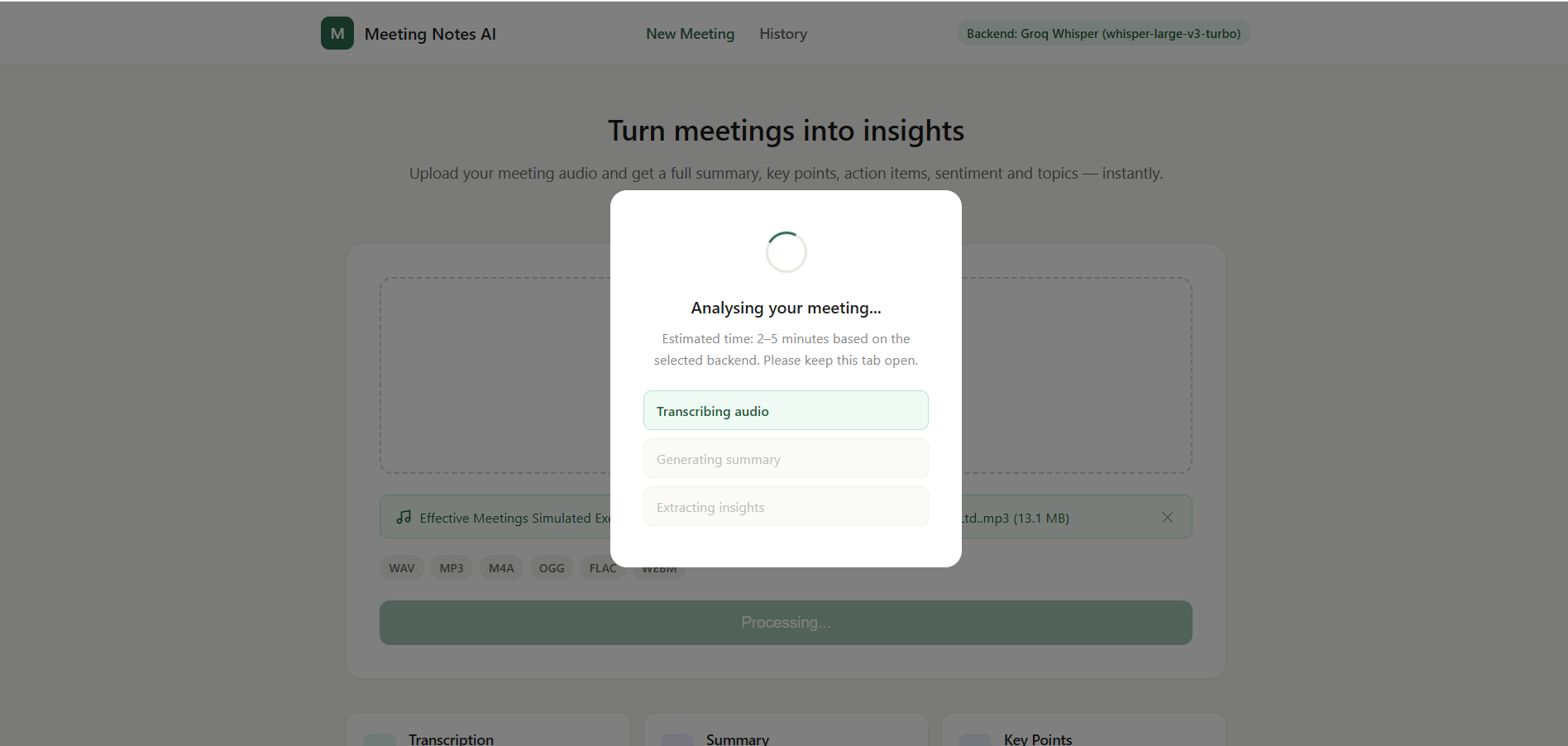Click the green M logo icon
This screenshot has width=1568, height=746.
pyautogui.click(x=337, y=33)
